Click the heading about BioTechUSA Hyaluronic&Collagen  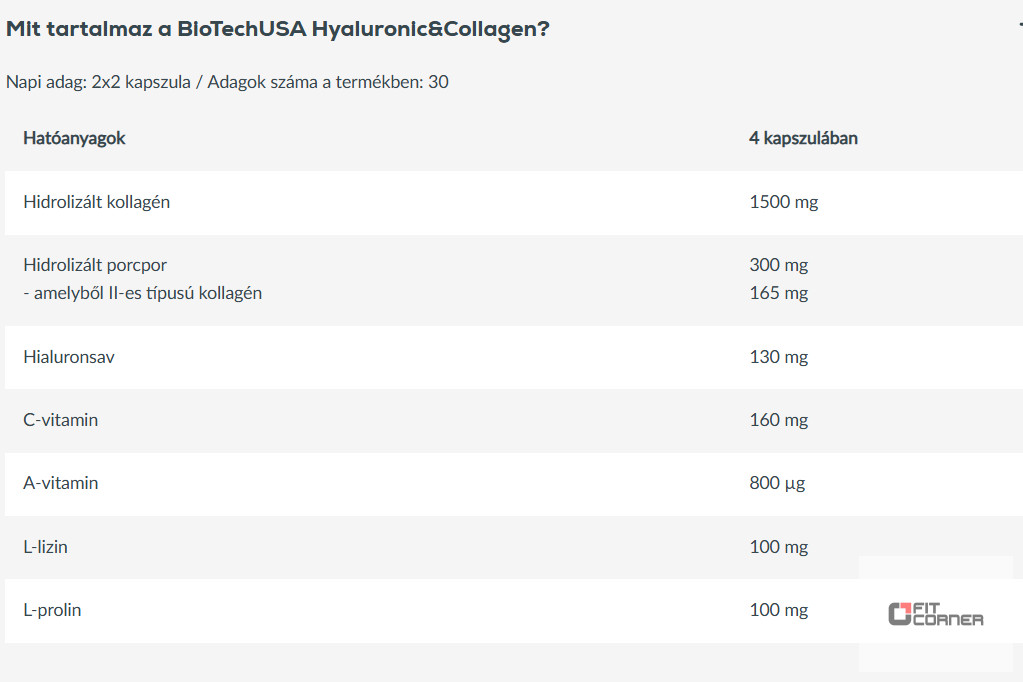(x=278, y=29)
